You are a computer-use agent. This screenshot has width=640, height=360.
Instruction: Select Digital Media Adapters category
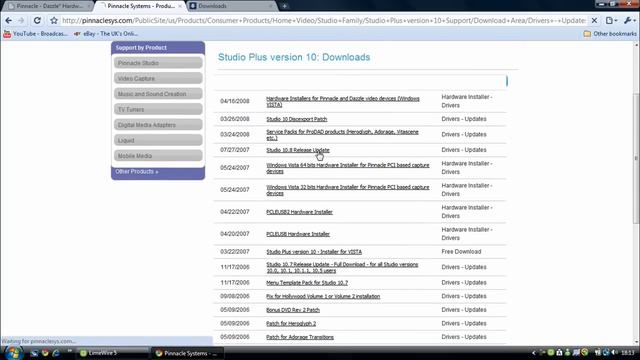pyautogui.click(x=158, y=125)
